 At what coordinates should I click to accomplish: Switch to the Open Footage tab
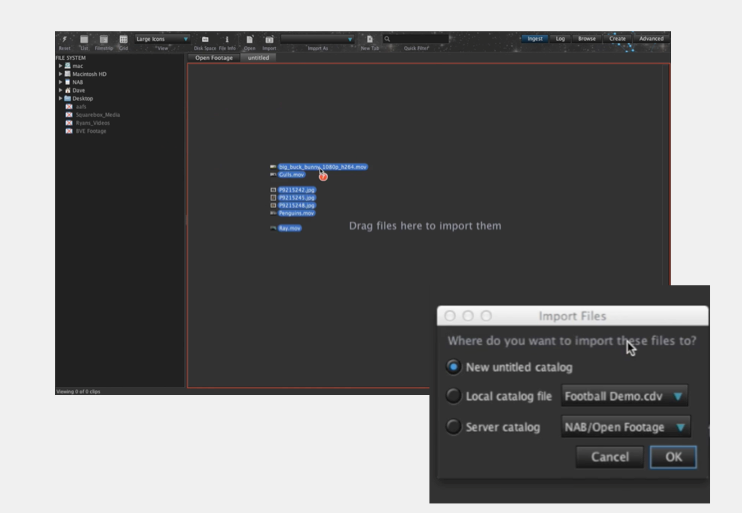click(x=214, y=58)
